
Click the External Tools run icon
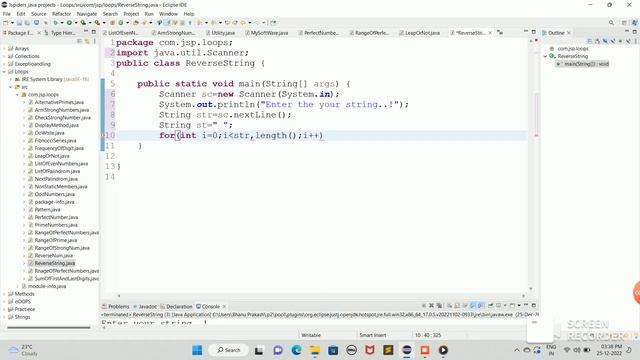click(x=97, y=23)
